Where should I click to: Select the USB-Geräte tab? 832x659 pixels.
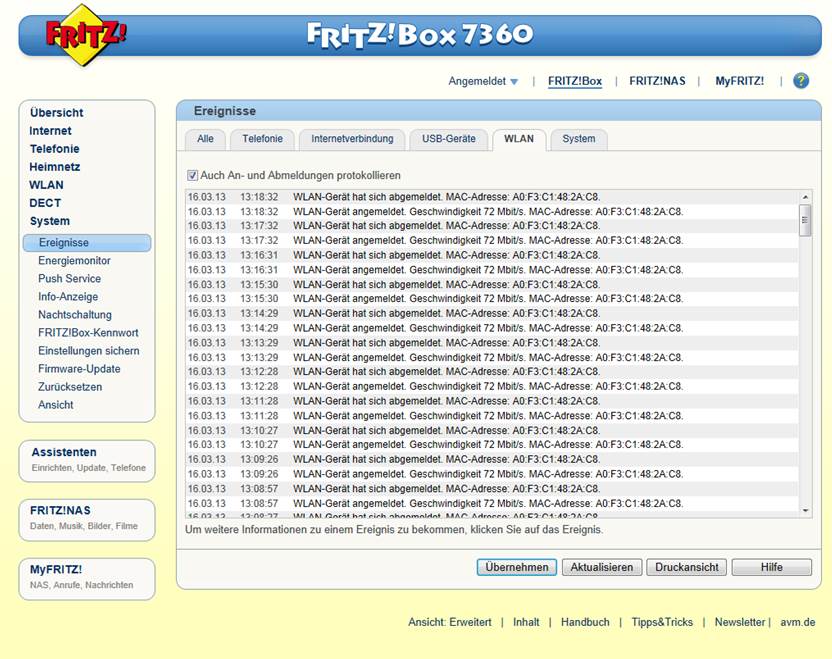click(x=448, y=139)
